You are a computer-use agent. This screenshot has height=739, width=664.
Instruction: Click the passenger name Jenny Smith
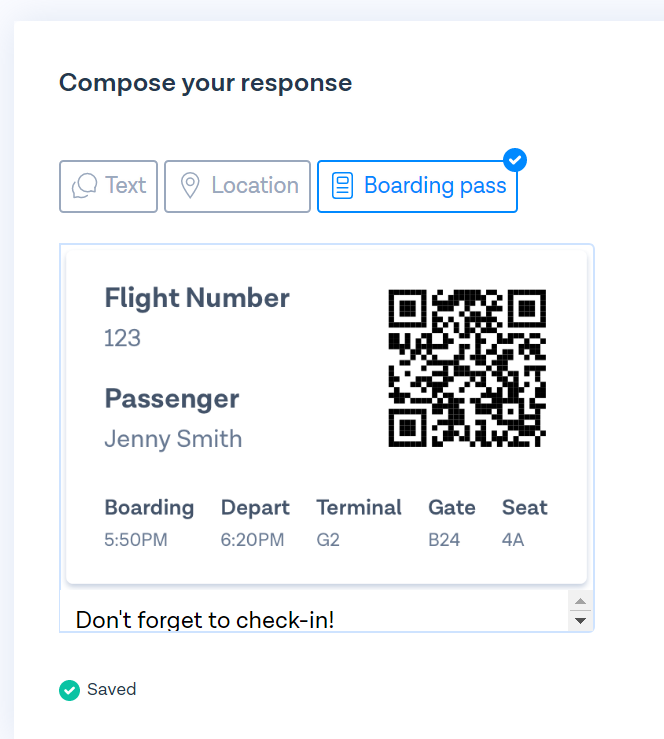(173, 439)
